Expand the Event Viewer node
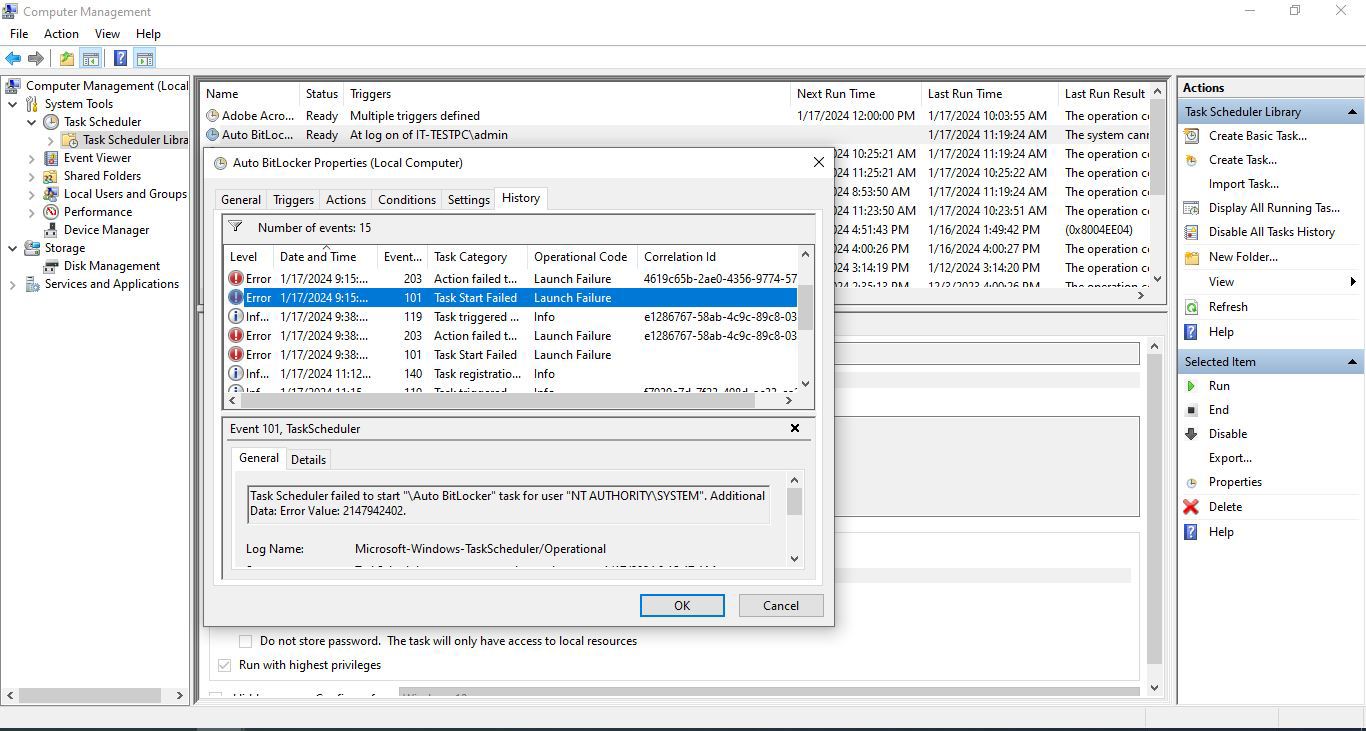 [32, 158]
